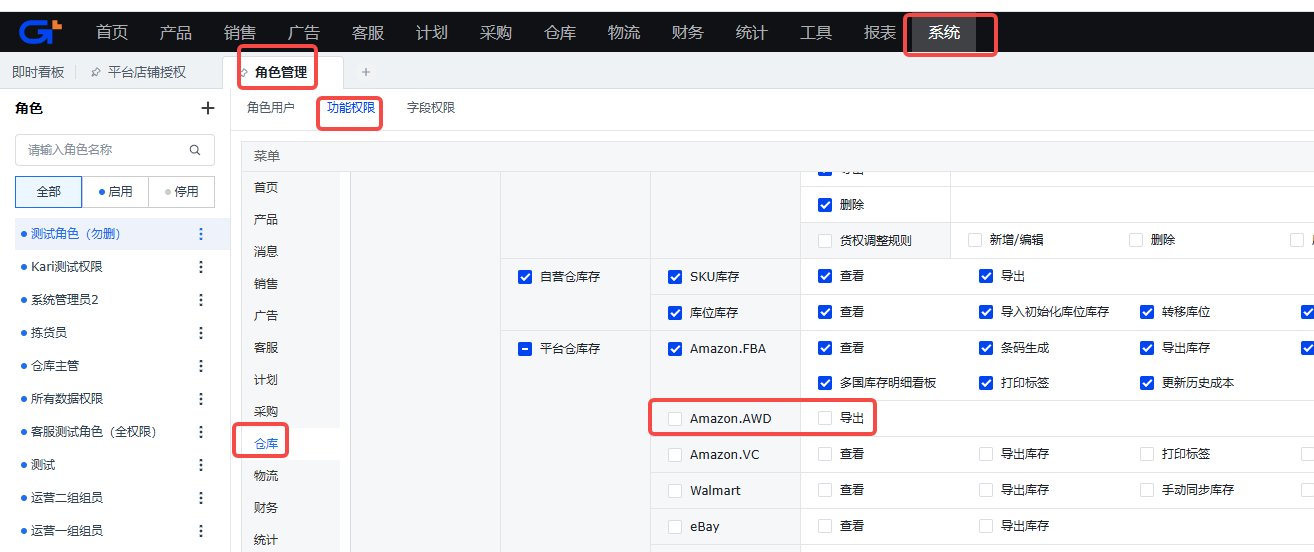
Task: Check 打印标签 in Amazon.VC row
Action: coord(1147,454)
